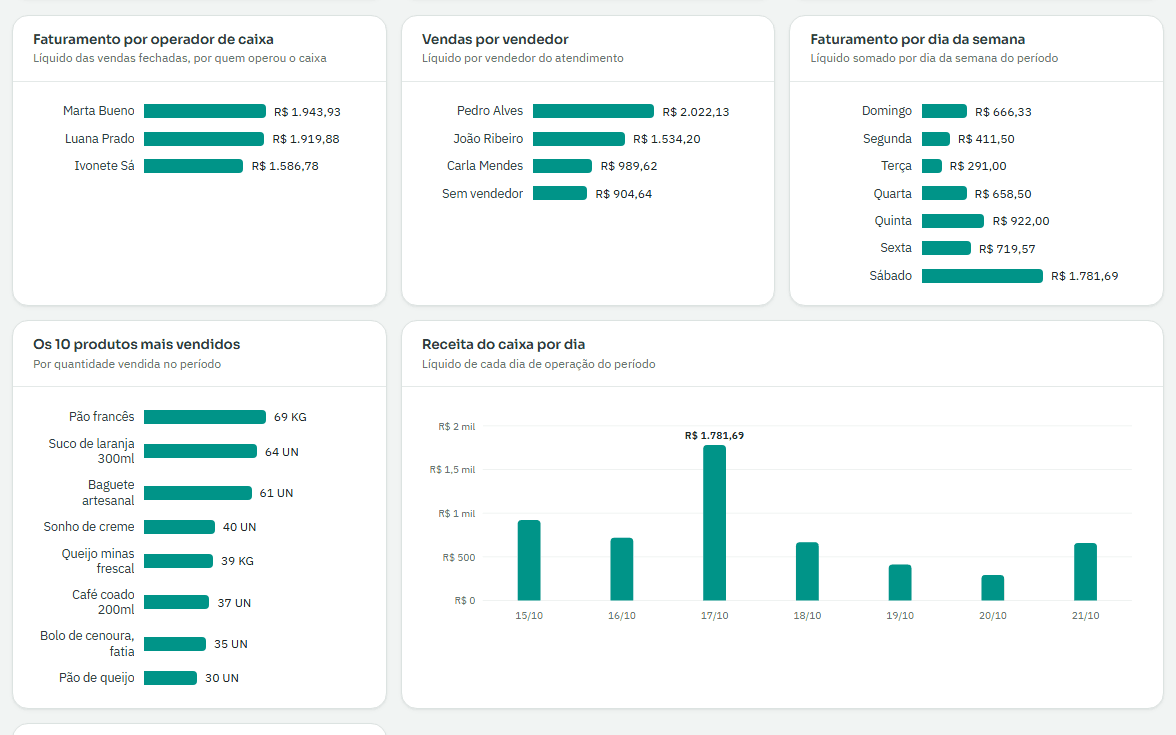Click the Segunda weekday bar
The width and height of the screenshot is (1176, 735).
pyautogui.click(x=936, y=139)
